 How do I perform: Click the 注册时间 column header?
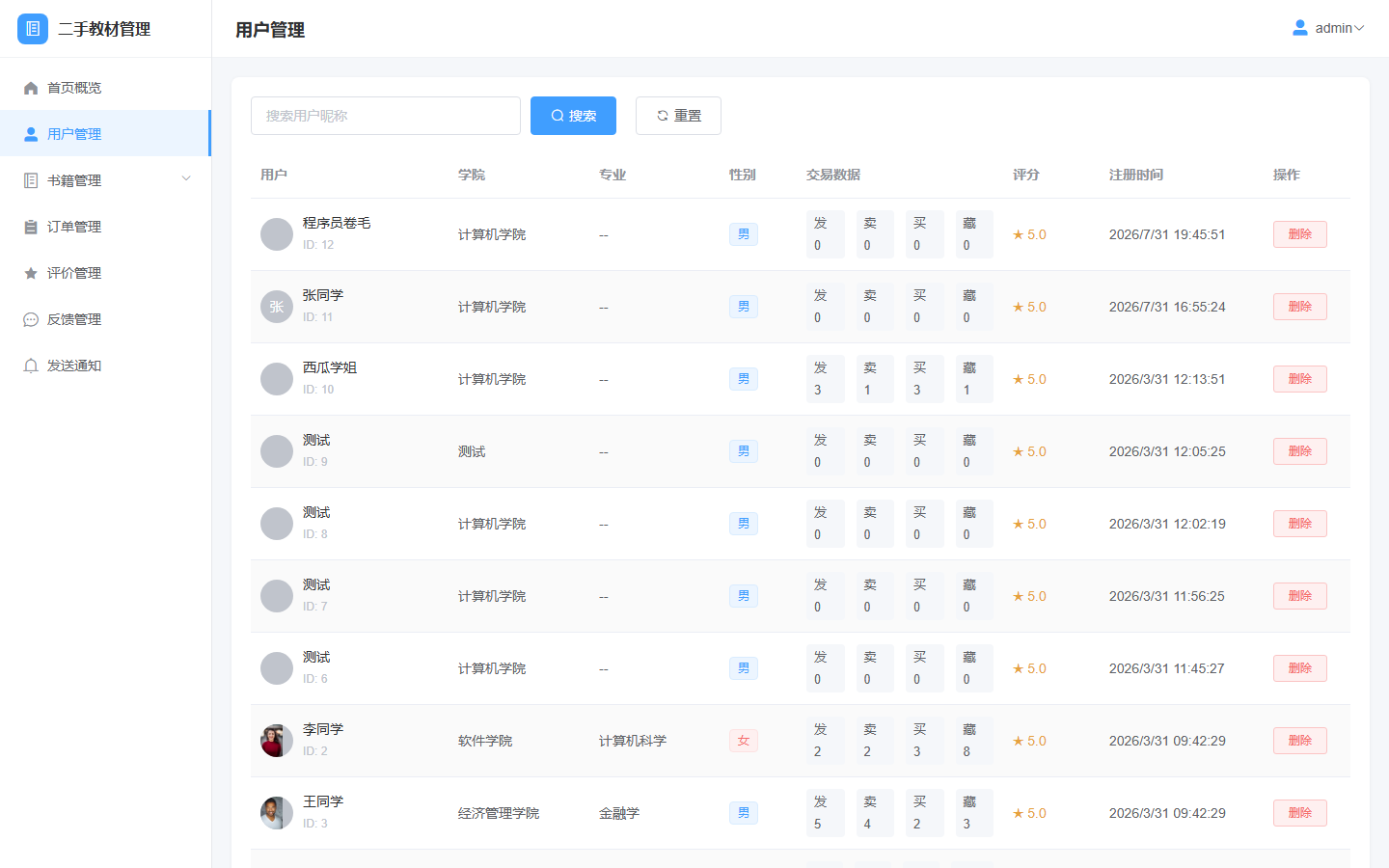pos(1136,175)
